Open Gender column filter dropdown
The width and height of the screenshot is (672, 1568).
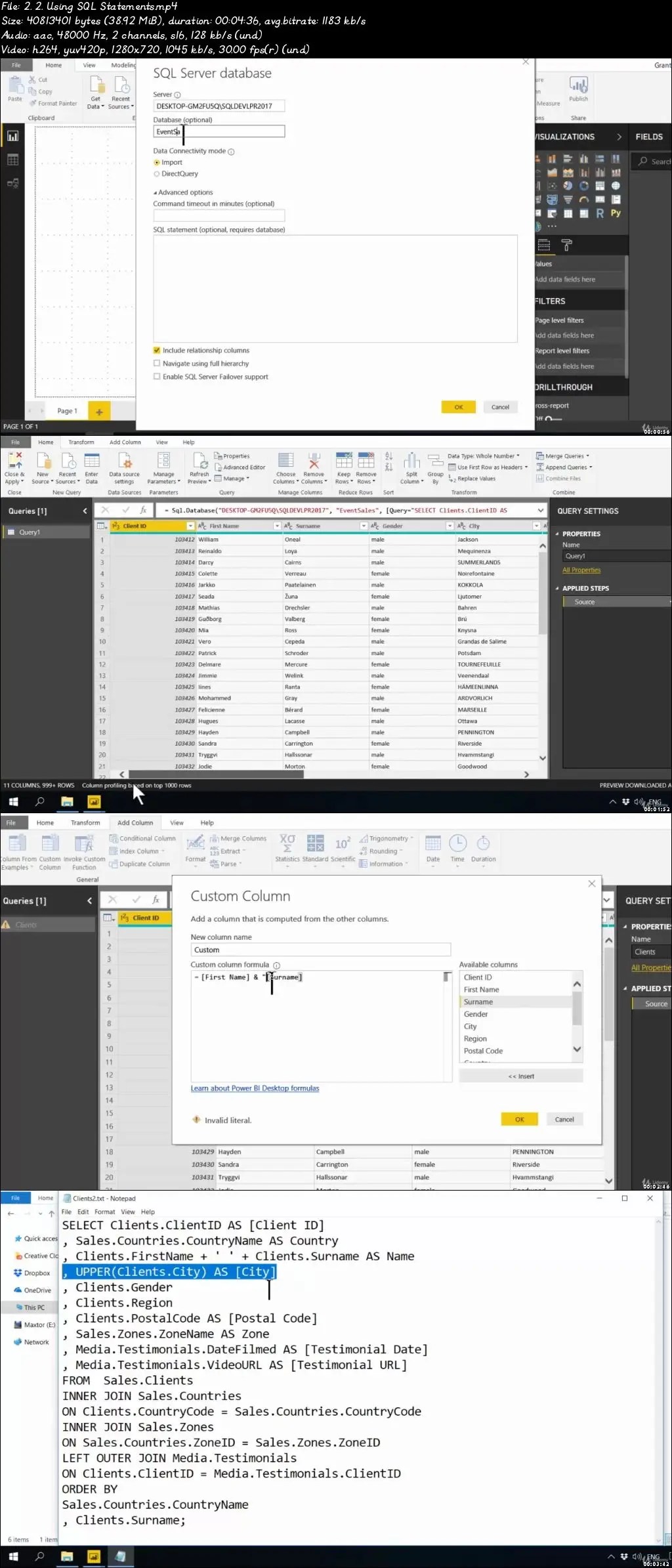pos(450,526)
